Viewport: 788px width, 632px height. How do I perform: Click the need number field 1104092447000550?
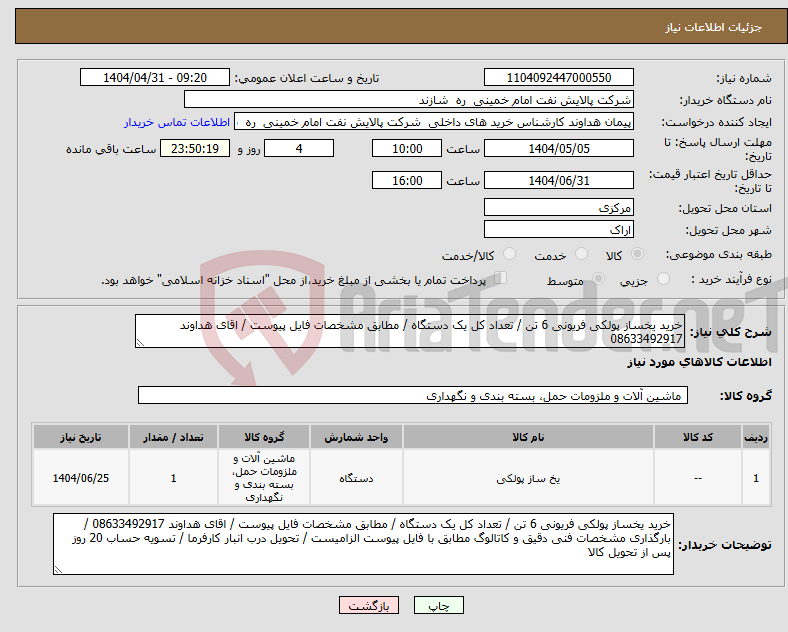pyautogui.click(x=559, y=78)
